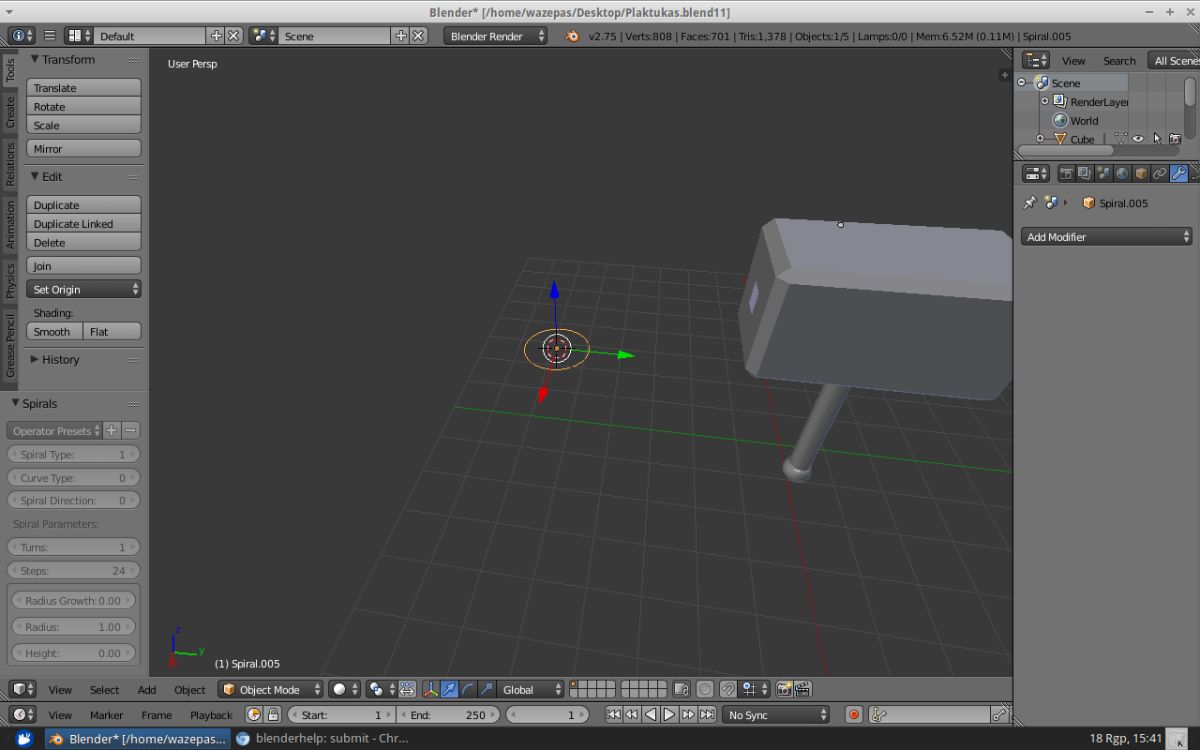1200x750 pixels.
Task: Open the Scene properties tab icon
Action: pos(1103,173)
